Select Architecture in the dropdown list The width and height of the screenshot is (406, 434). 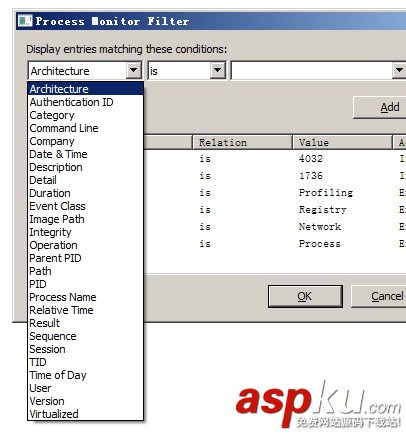[85, 89]
